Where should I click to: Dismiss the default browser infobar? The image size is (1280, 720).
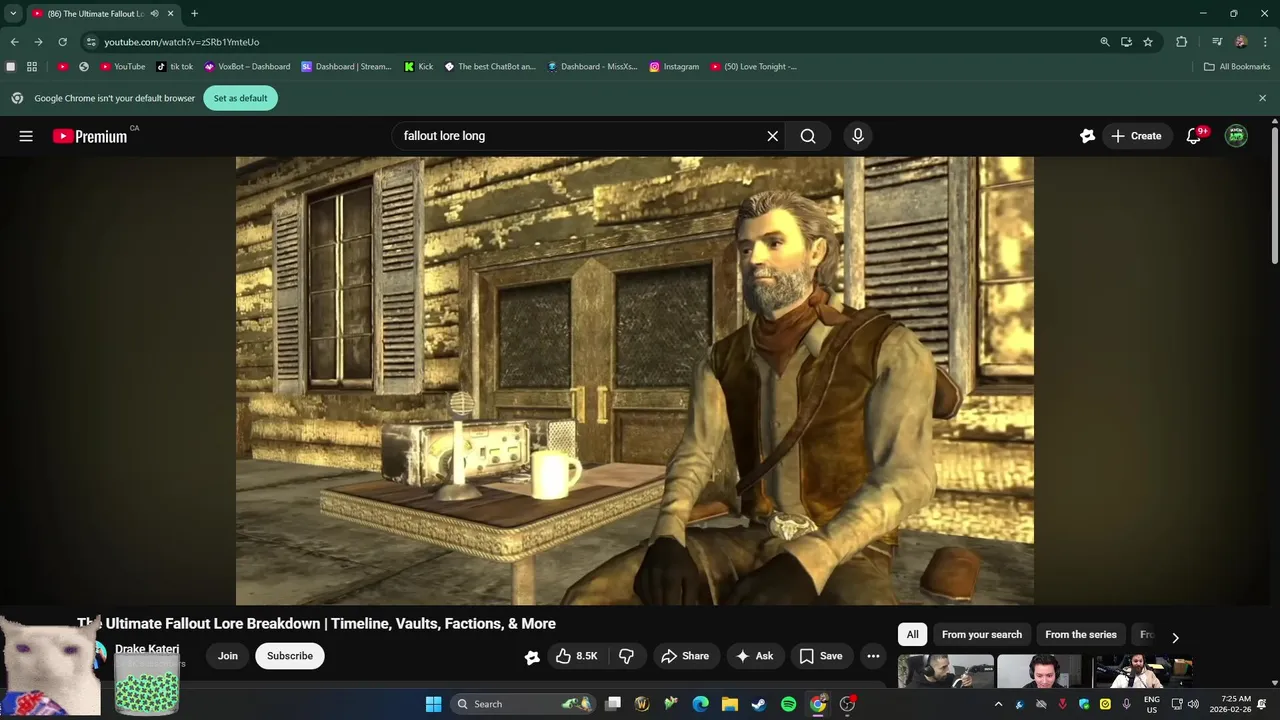click(x=1262, y=98)
